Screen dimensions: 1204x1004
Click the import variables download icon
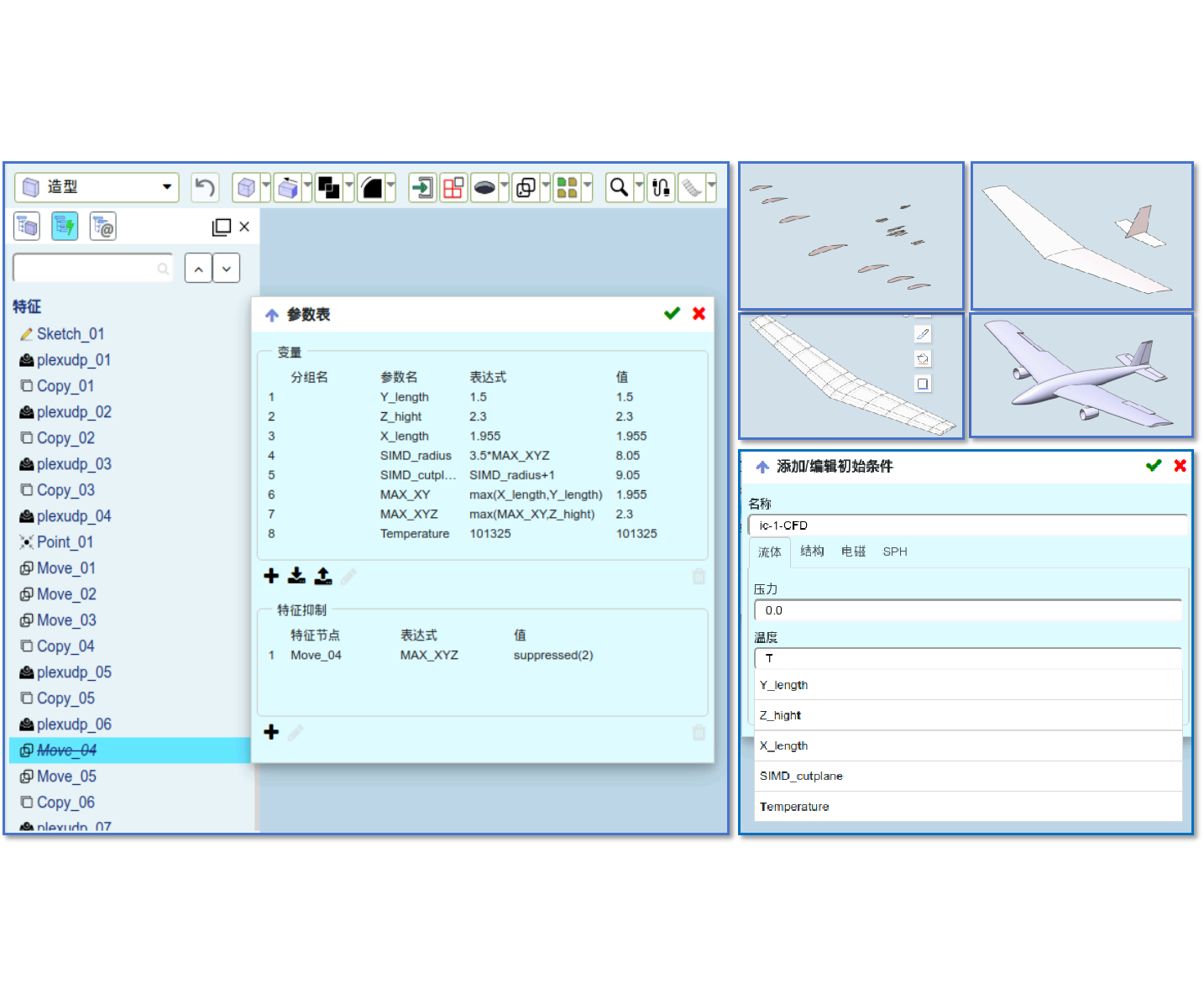coord(296,576)
